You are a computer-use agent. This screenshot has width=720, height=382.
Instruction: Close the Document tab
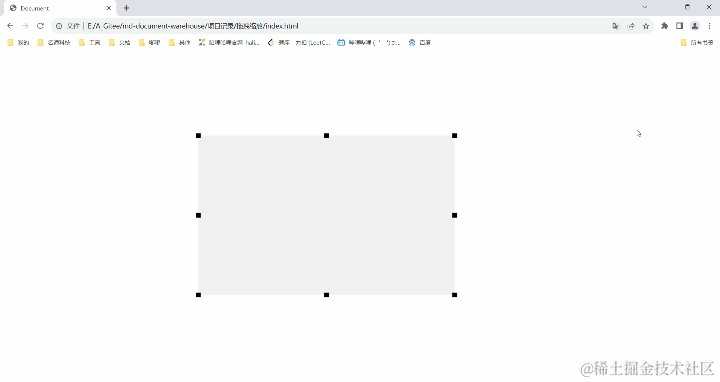(109, 8)
